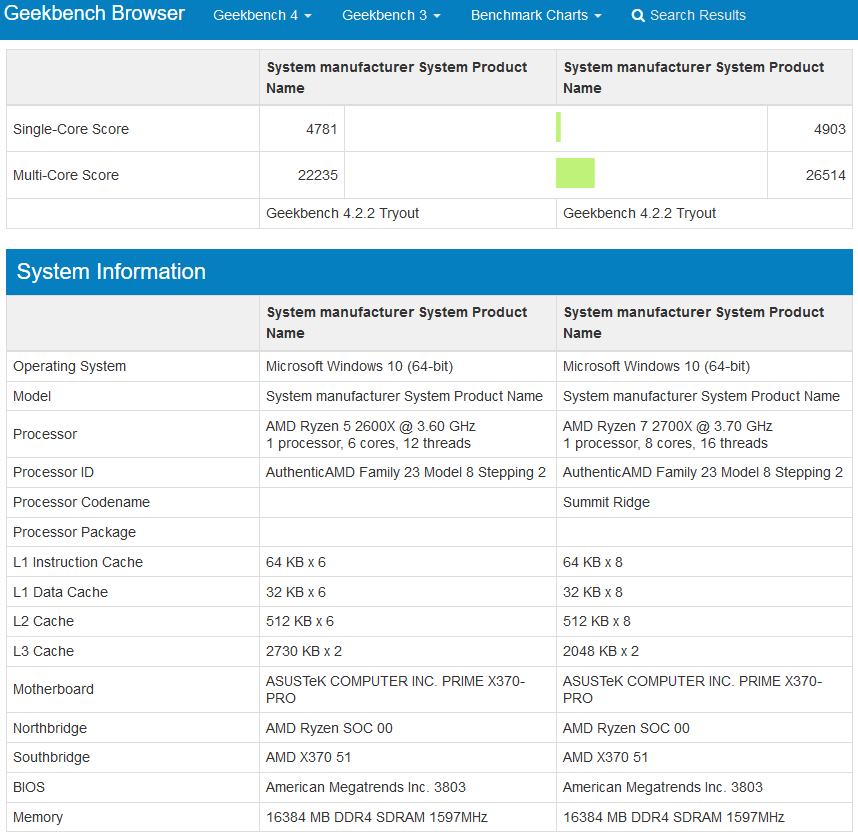Click the Motherboard row label
This screenshot has height=837, width=858.
53,689
